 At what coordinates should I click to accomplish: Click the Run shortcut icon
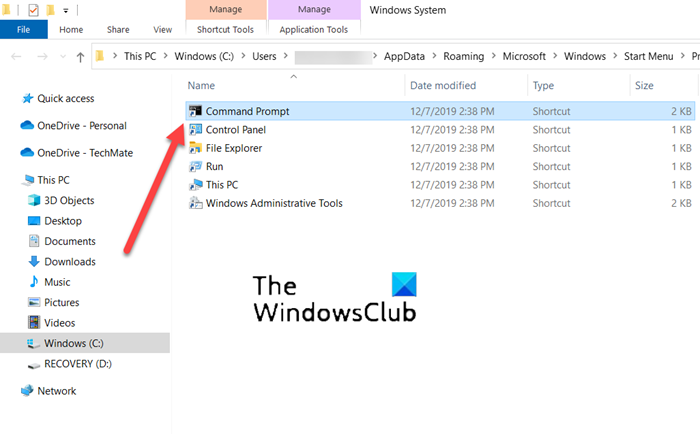click(x=195, y=167)
